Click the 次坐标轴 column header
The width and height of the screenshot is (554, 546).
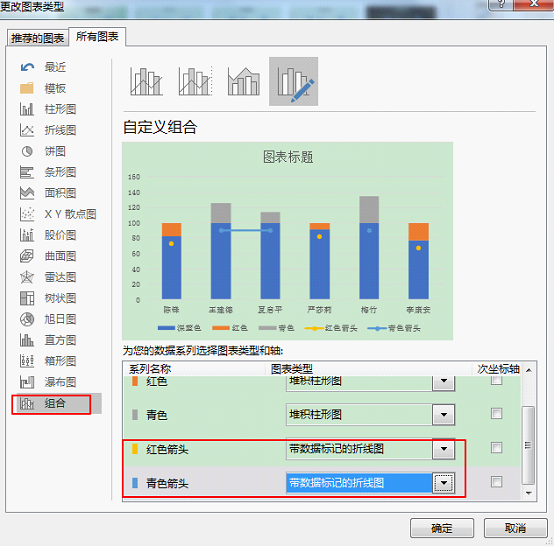pyautogui.click(x=498, y=369)
